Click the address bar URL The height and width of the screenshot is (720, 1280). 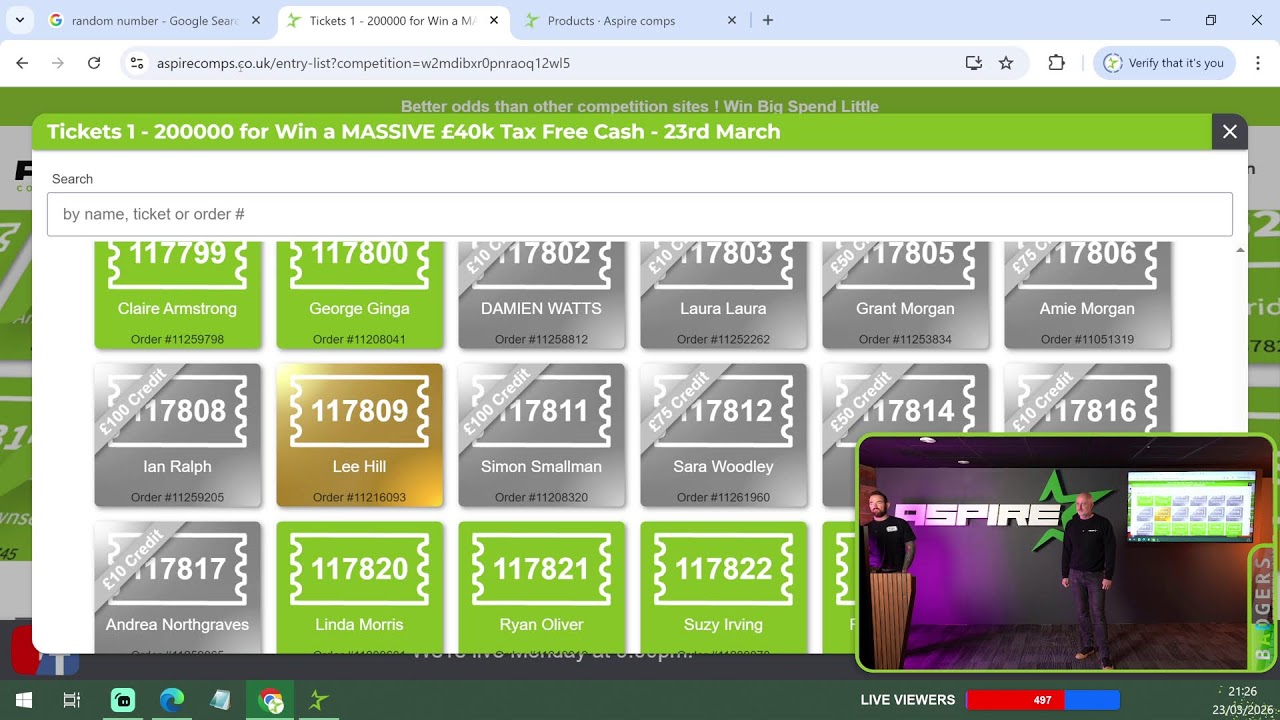(363, 63)
